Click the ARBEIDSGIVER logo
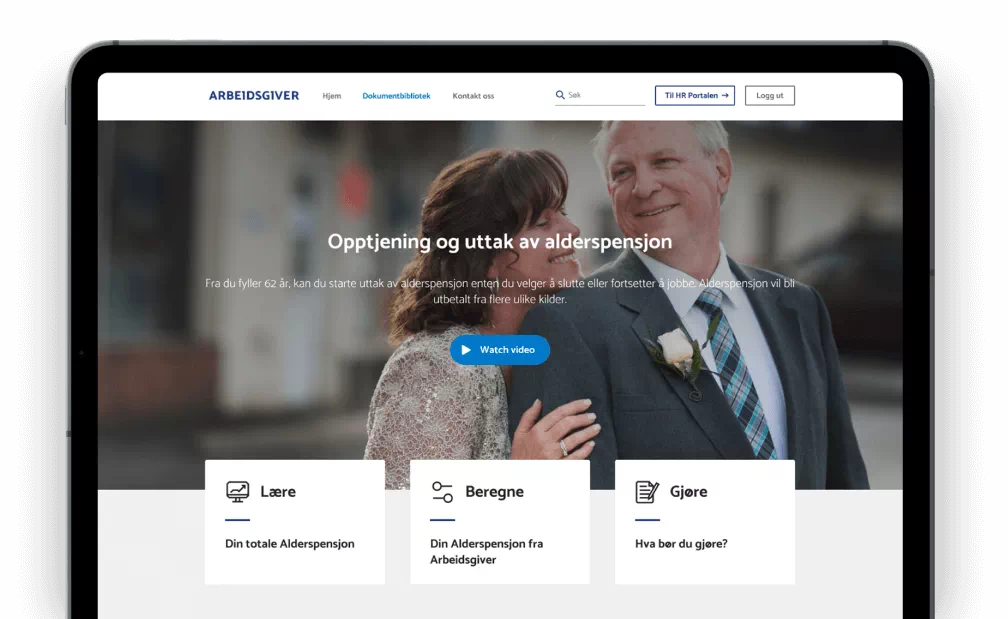The image size is (1008, 619). click(254, 96)
